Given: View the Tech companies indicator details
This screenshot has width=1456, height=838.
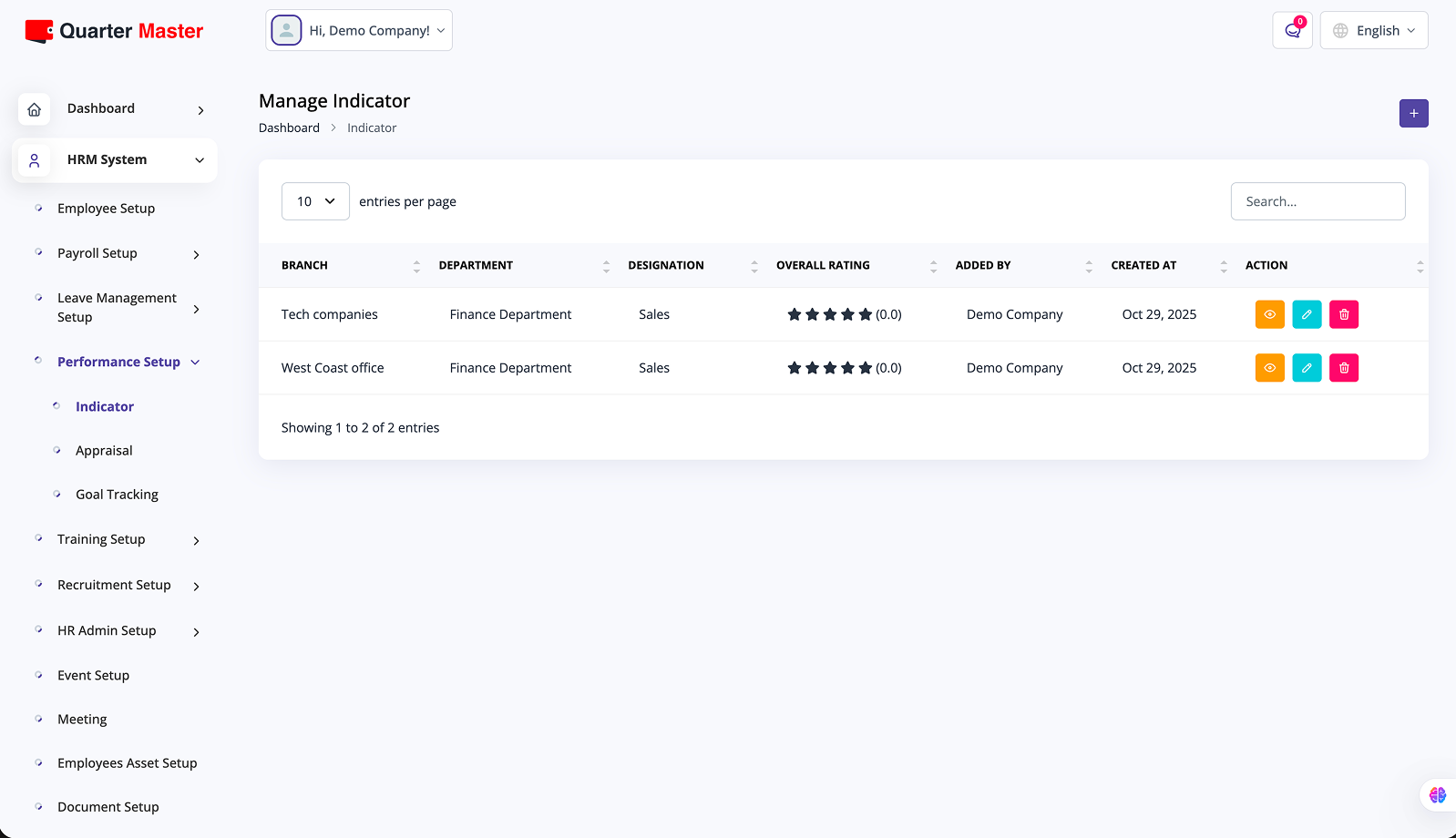Looking at the screenshot, I should [1269, 314].
